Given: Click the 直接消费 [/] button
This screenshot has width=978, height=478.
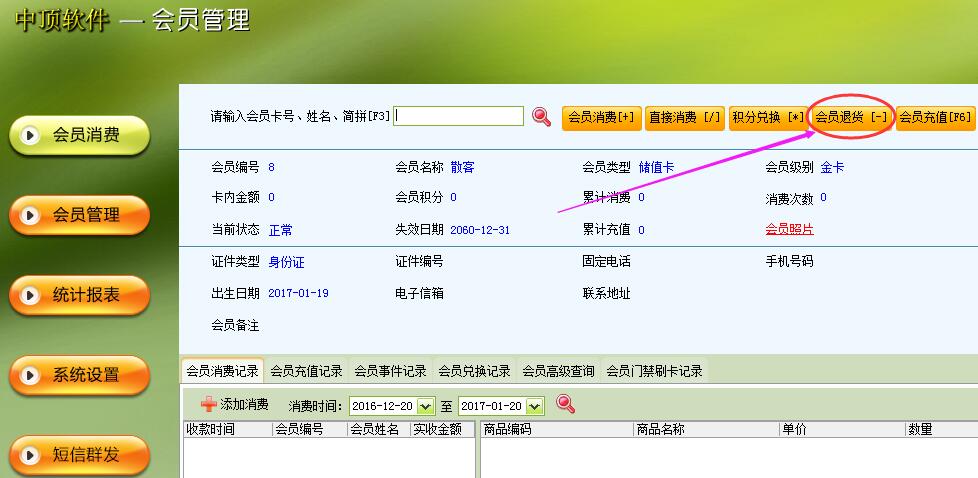Looking at the screenshot, I should [x=684, y=117].
